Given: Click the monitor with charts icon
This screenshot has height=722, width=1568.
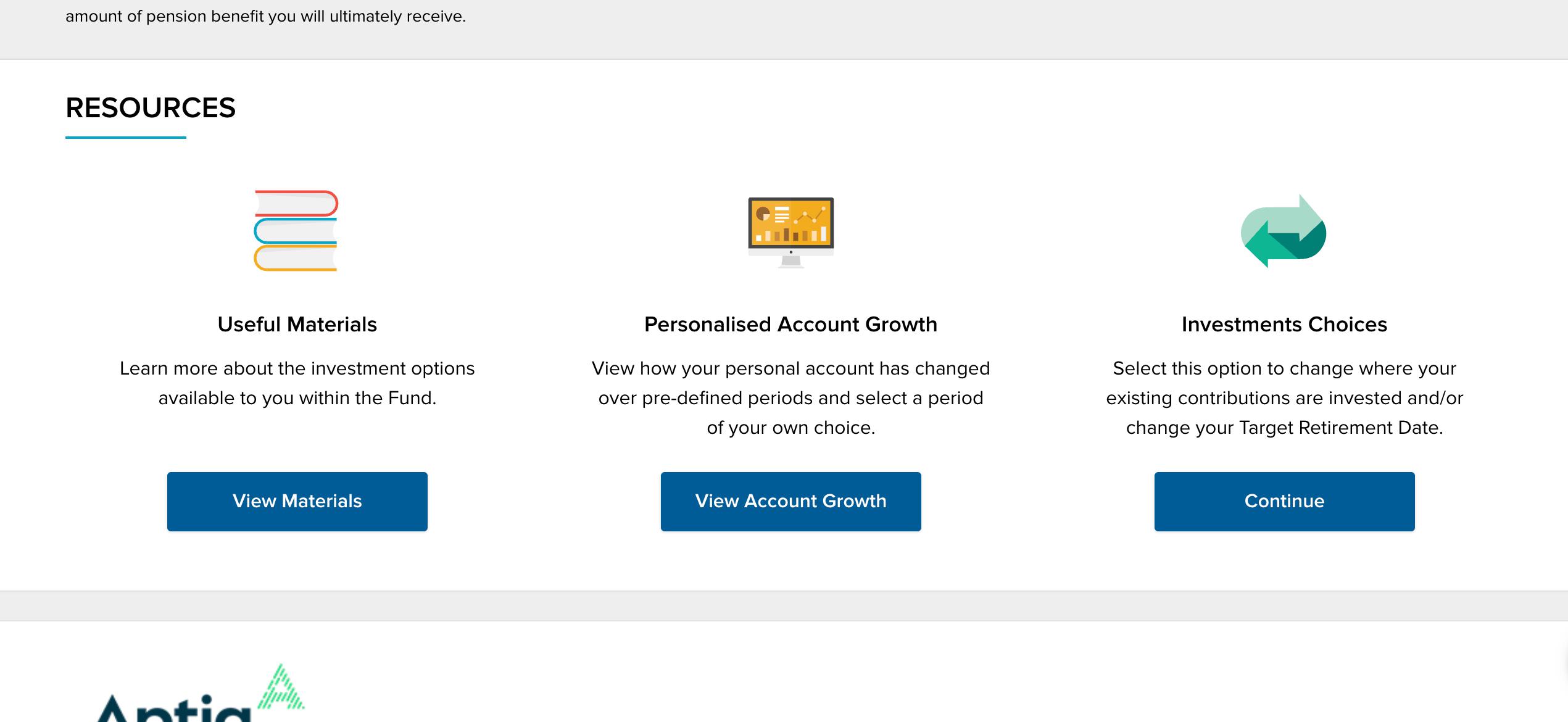Looking at the screenshot, I should [x=790, y=231].
